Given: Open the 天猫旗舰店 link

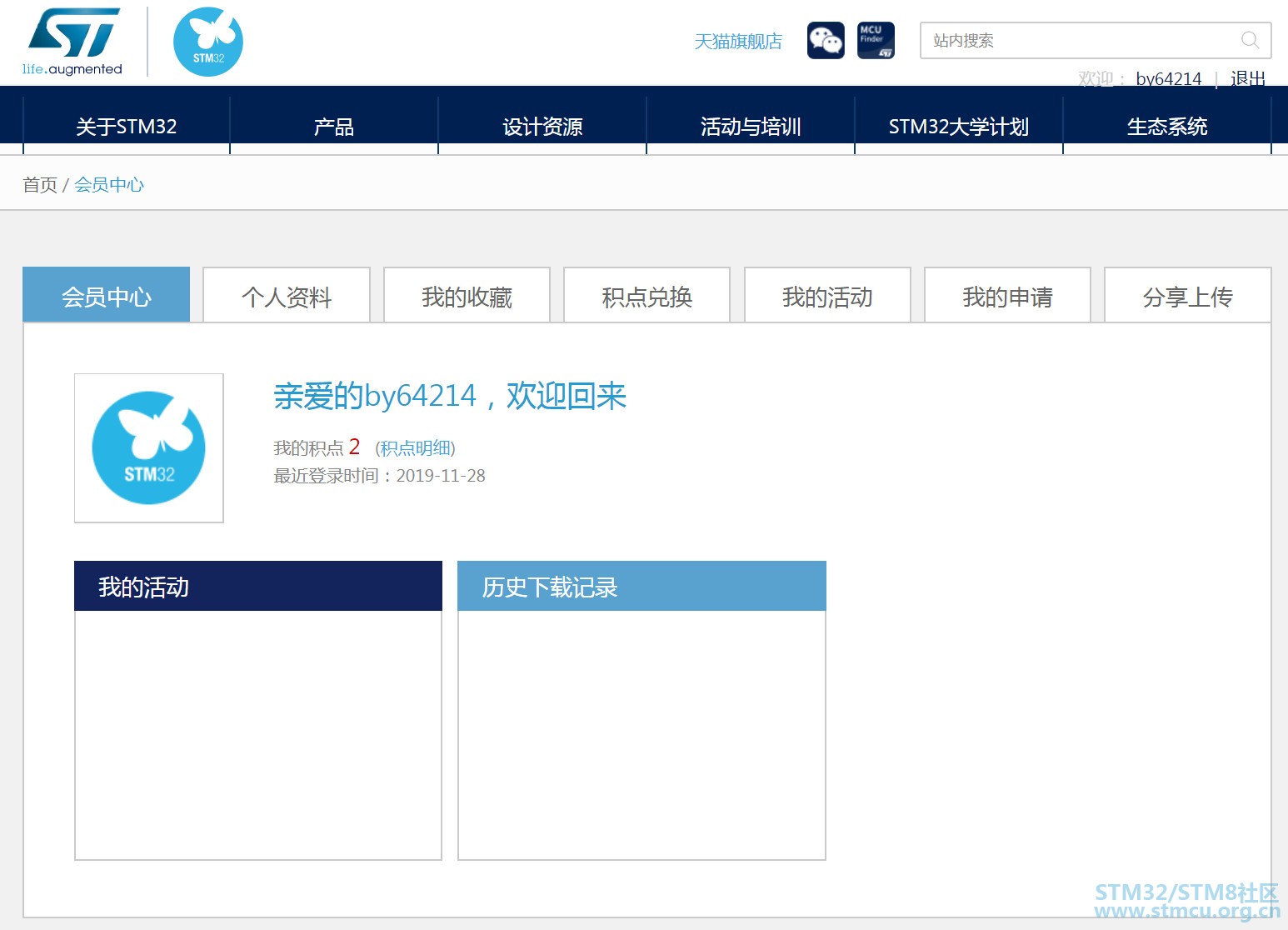Looking at the screenshot, I should point(738,42).
